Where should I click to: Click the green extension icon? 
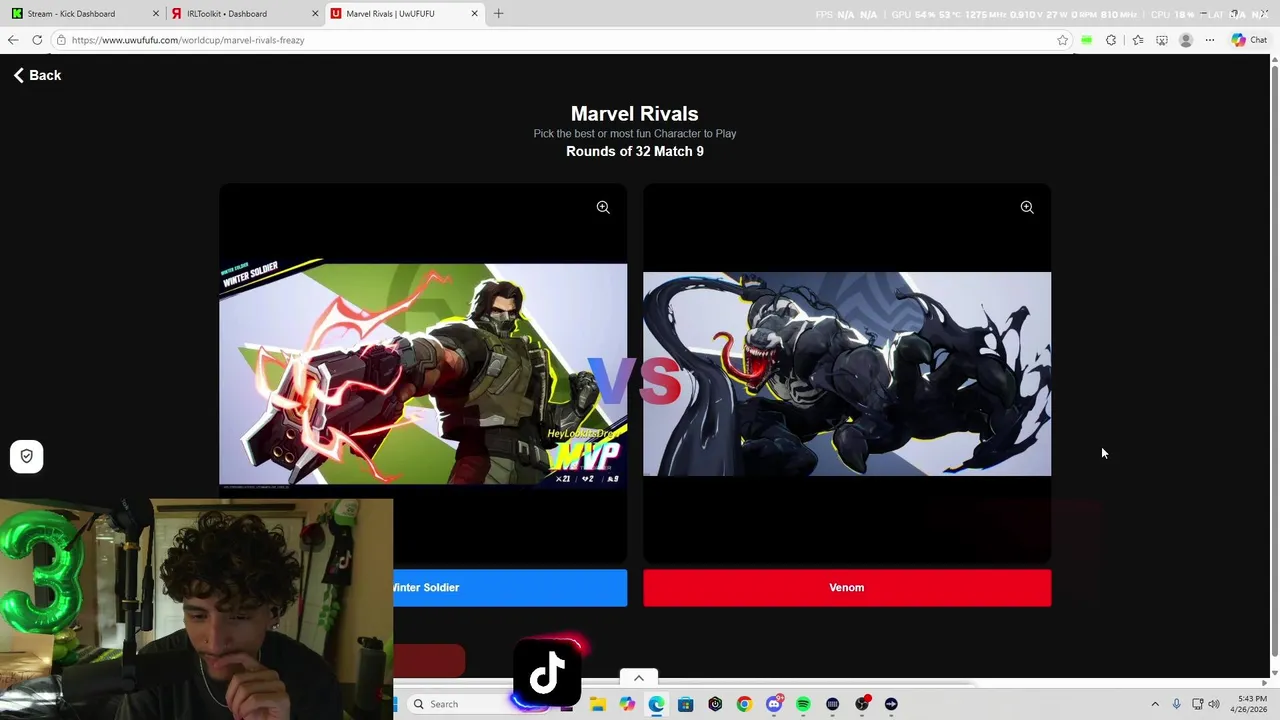(x=1086, y=40)
